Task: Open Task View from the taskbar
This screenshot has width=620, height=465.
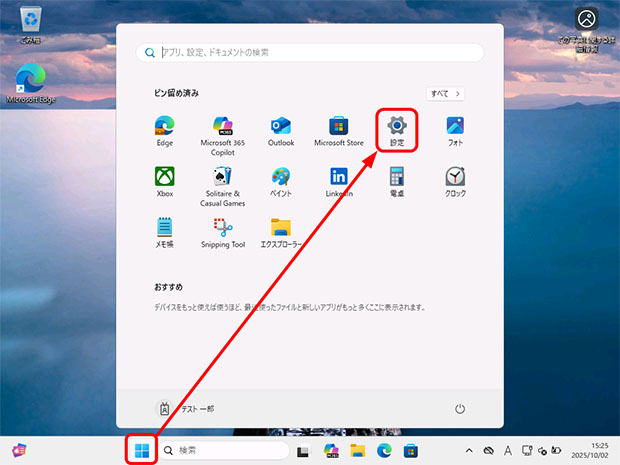Action: pyautogui.click(x=303, y=451)
